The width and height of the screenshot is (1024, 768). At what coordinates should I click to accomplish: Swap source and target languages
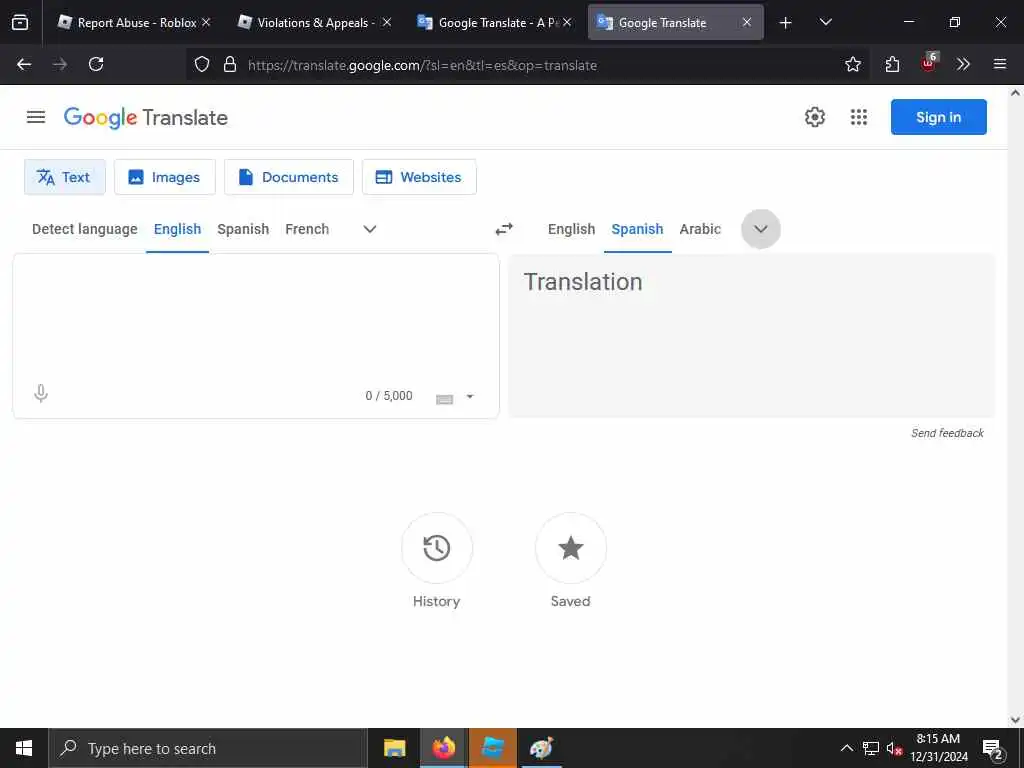click(x=504, y=229)
